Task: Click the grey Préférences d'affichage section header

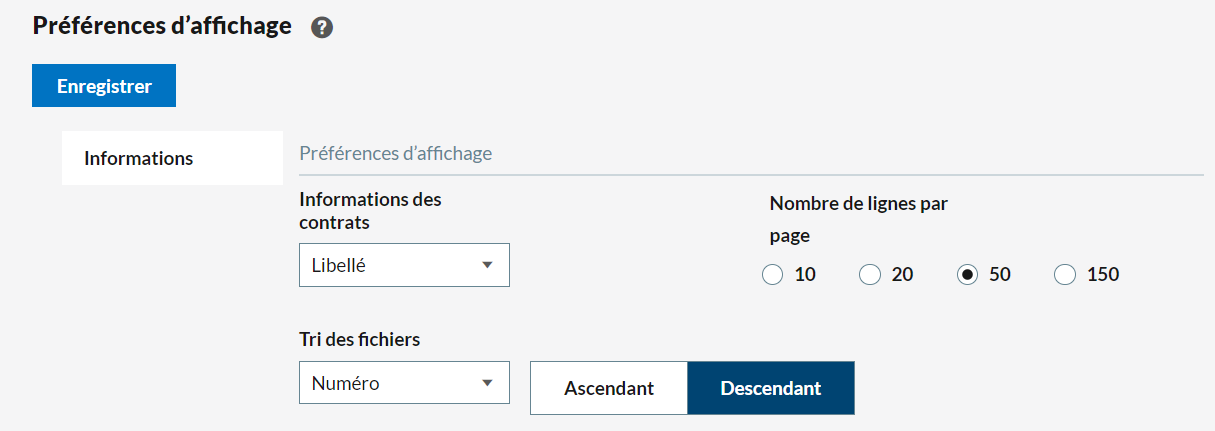Action: [396, 154]
